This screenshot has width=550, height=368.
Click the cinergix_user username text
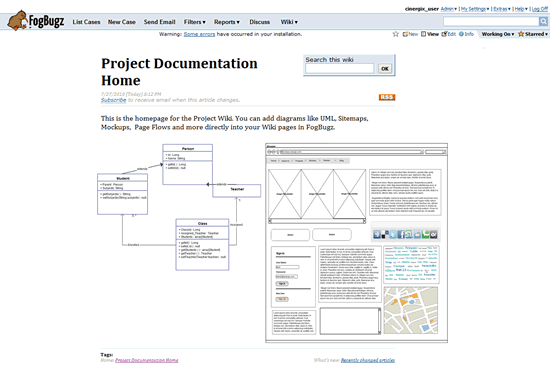click(x=422, y=9)
